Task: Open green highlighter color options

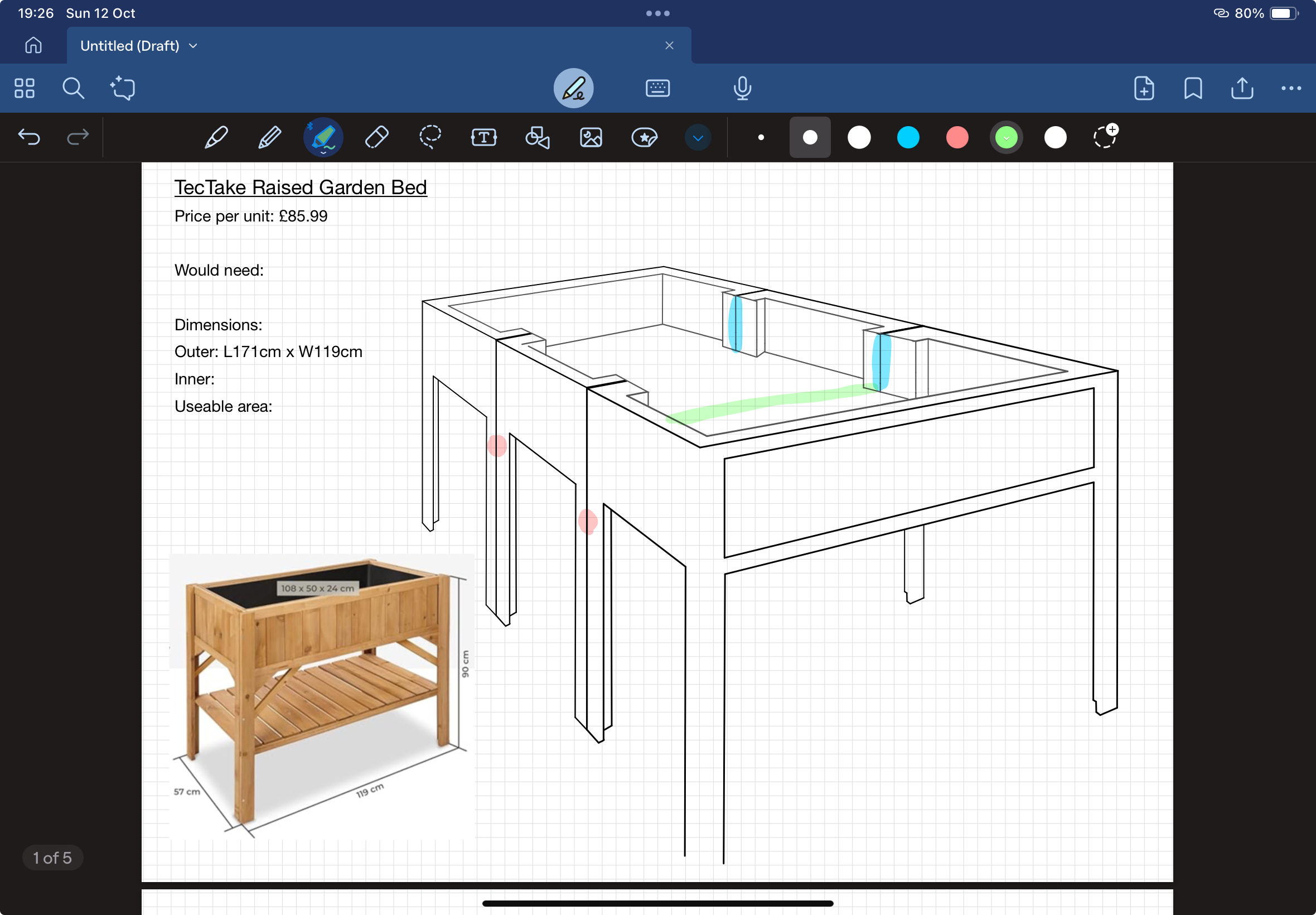Action: point(1006,138)
